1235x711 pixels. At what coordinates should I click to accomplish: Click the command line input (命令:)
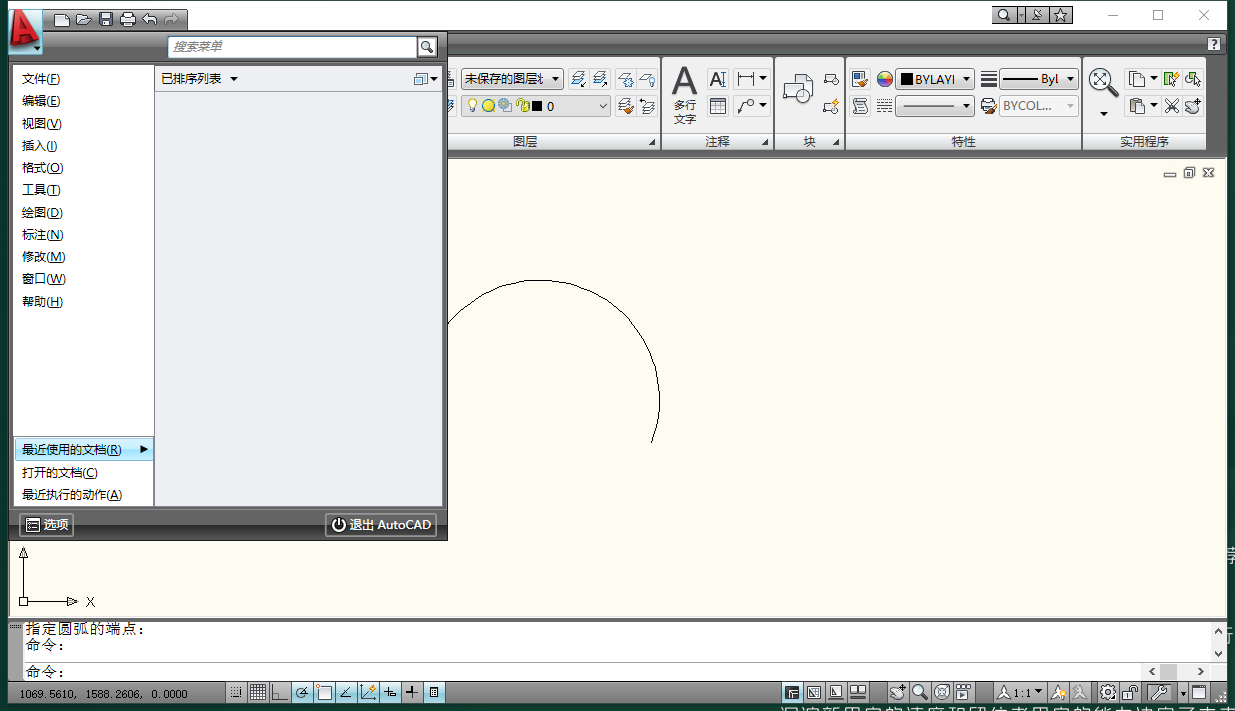(580, 672)
